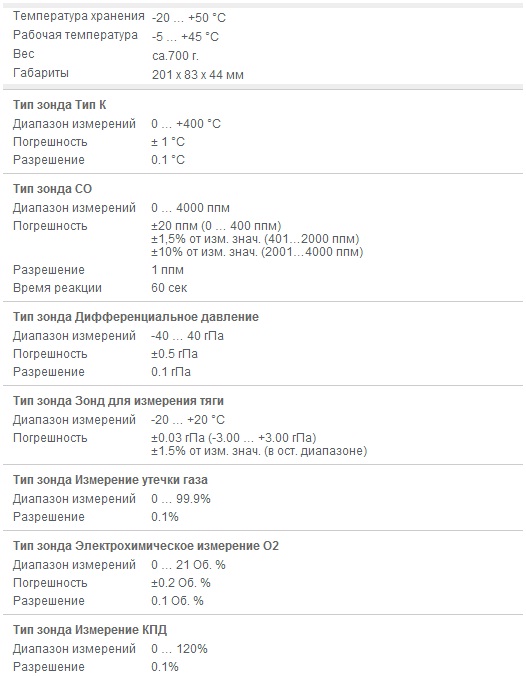
Task: Select the gas leak range 0 … 99.9%
Action: (x=181, y=499)
